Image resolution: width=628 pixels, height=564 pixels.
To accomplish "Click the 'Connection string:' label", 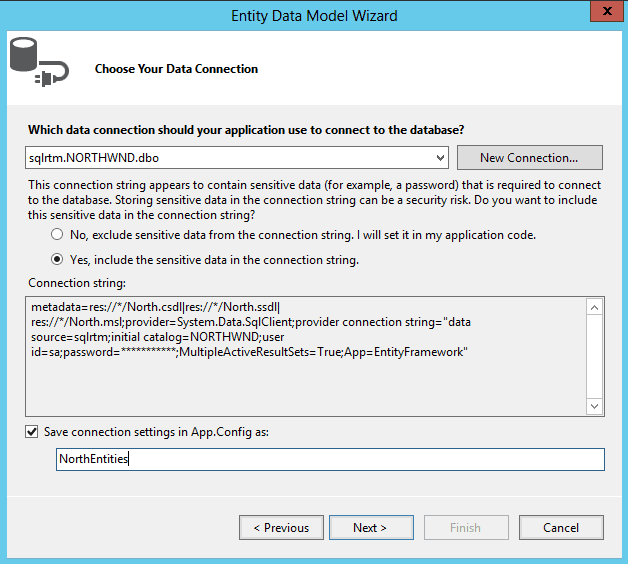I will [x=77, y=283].
